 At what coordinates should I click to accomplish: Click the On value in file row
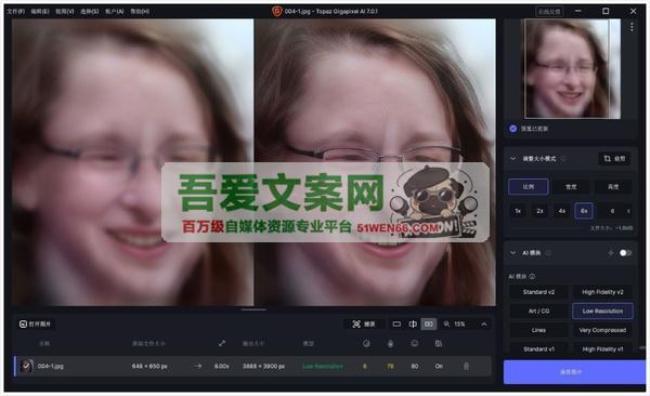pos(439,366)
